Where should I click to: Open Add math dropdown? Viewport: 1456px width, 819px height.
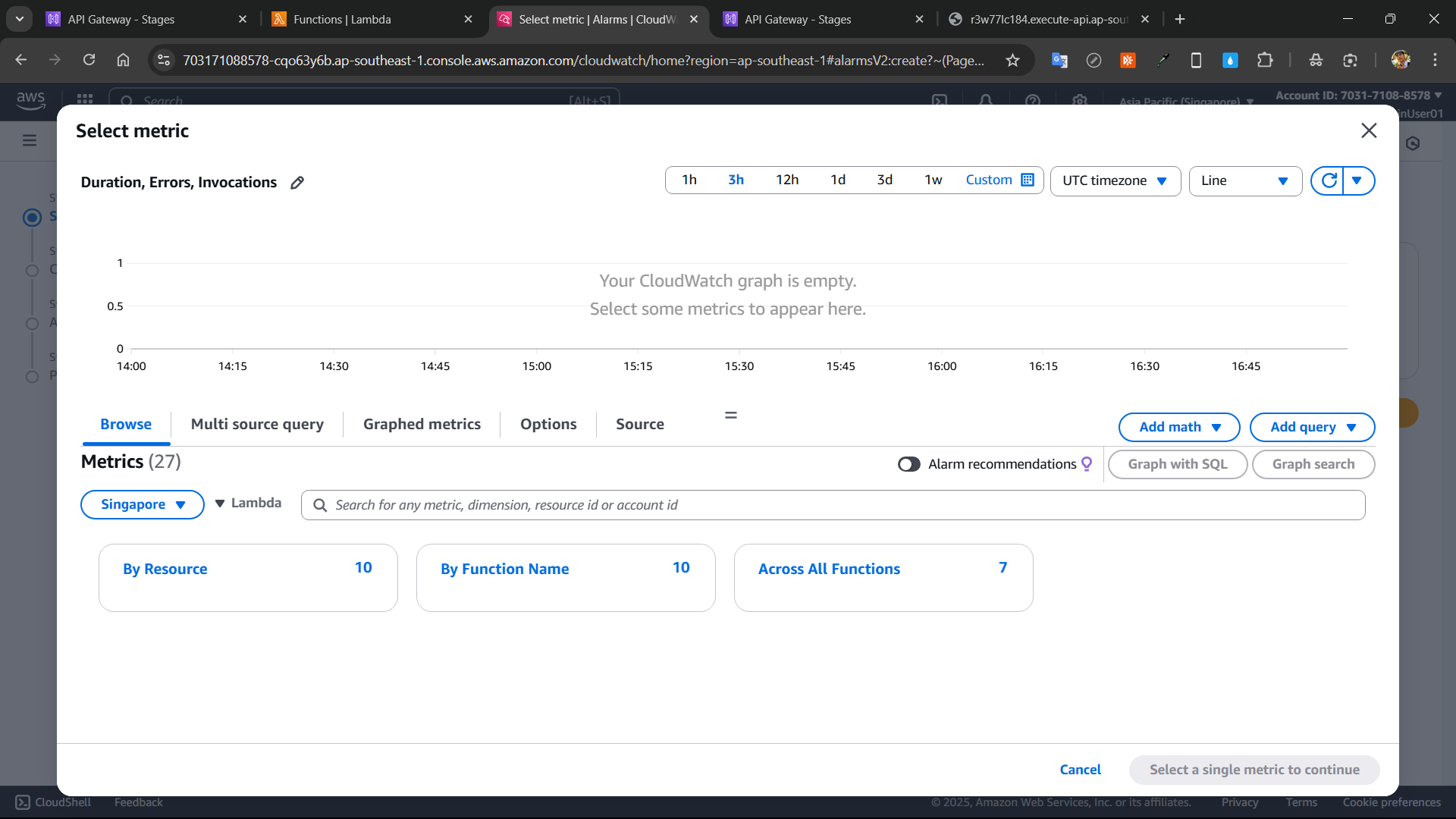[x=1178, y=427]
